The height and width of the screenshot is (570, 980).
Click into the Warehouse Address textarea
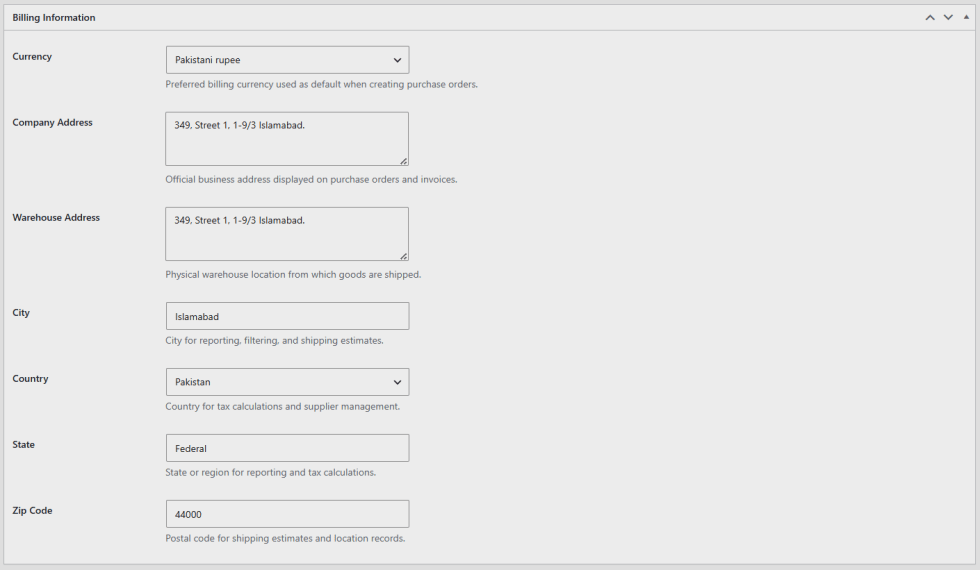click(287, 234)
